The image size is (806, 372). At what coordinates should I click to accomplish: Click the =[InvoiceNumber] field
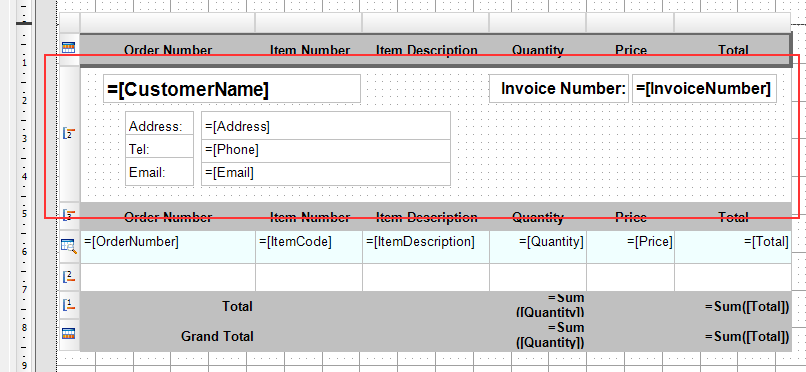pyautogui.click(x=704, y=89)
